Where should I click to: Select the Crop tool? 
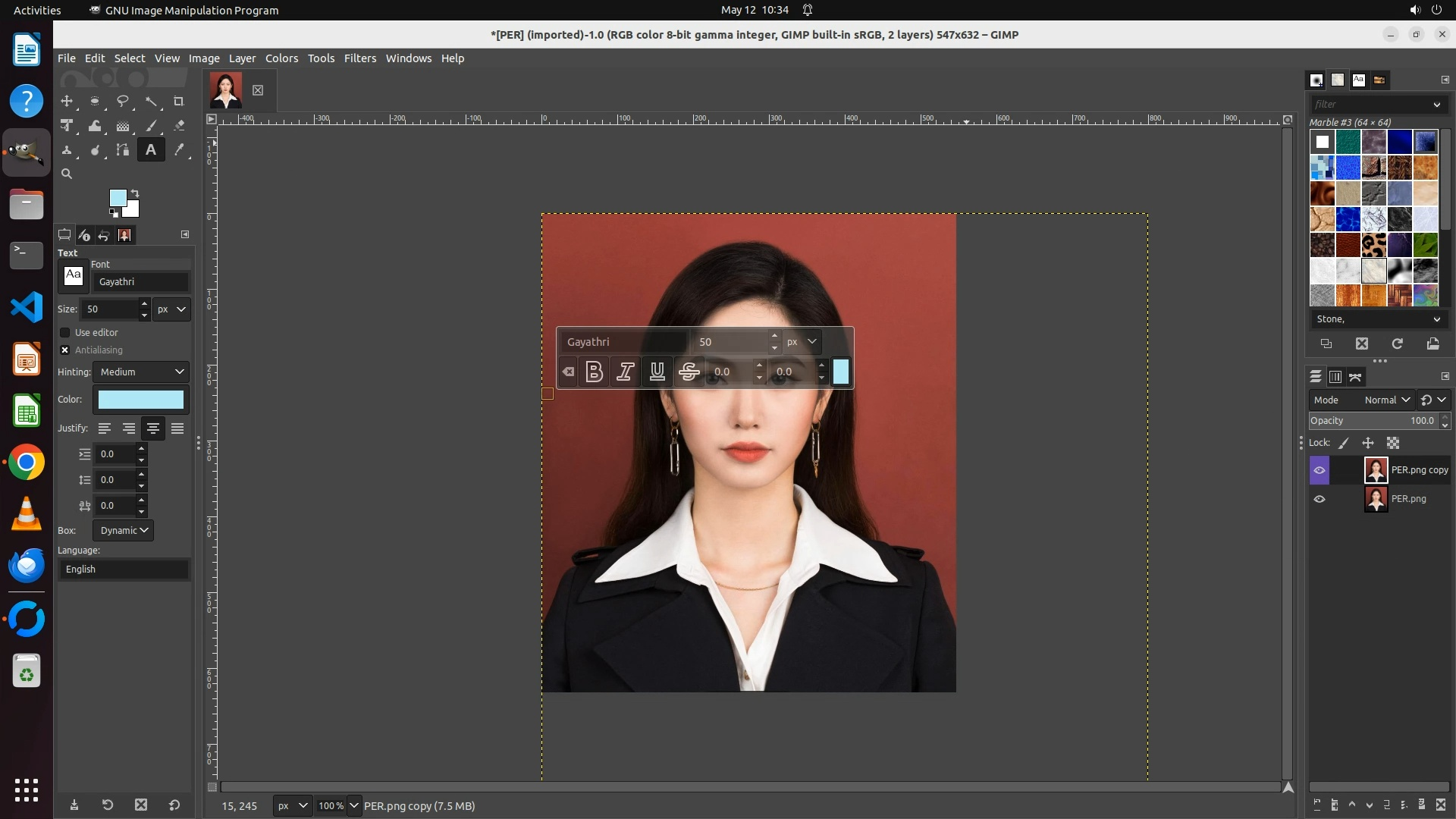click(179, 102)
